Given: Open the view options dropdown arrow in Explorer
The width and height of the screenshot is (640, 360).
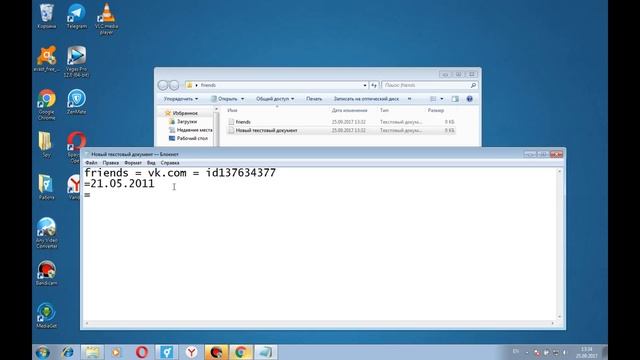Looking at the screenshot, I should coord(442,99).
